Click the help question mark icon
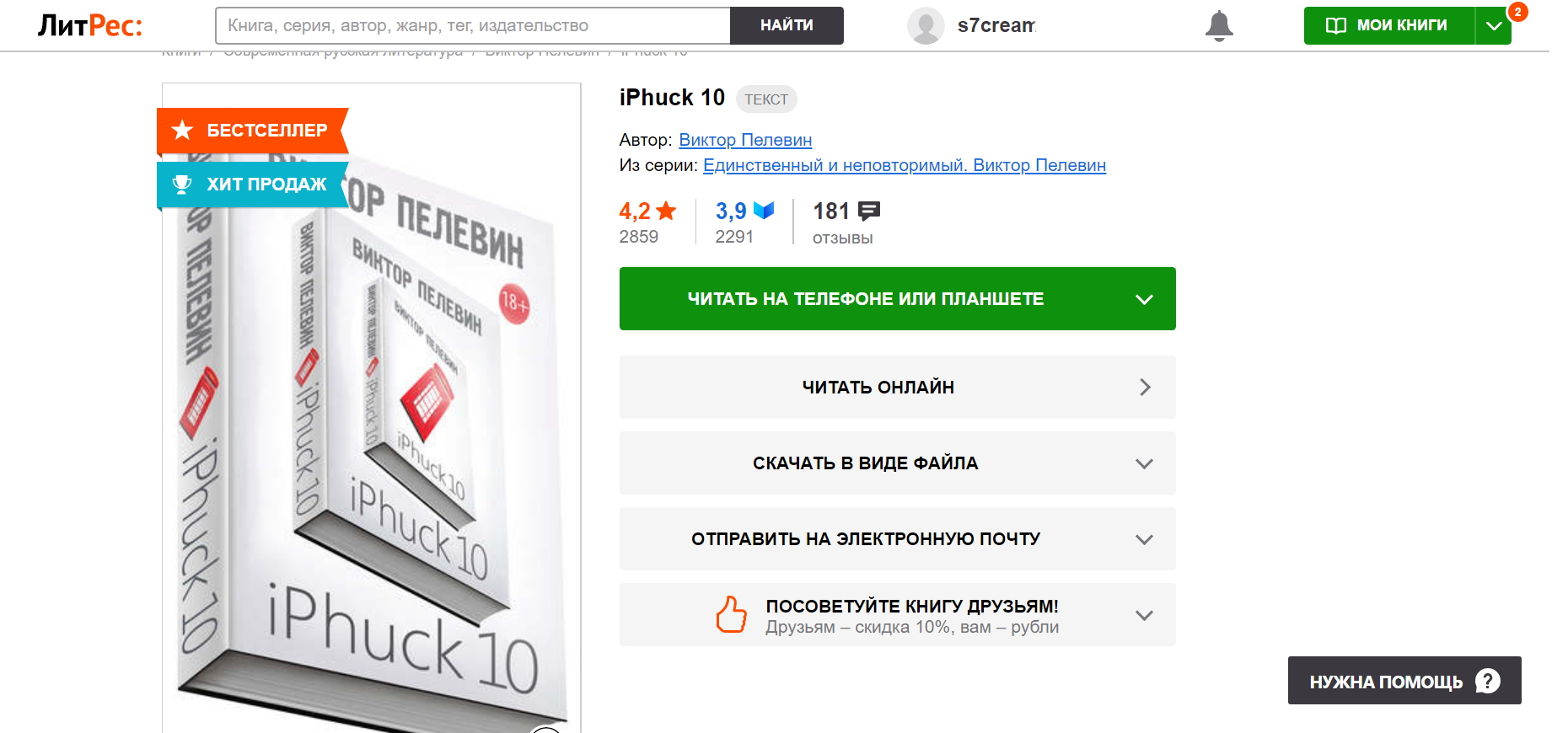Screen dimensions: 1568x733 coord(1488,681)
